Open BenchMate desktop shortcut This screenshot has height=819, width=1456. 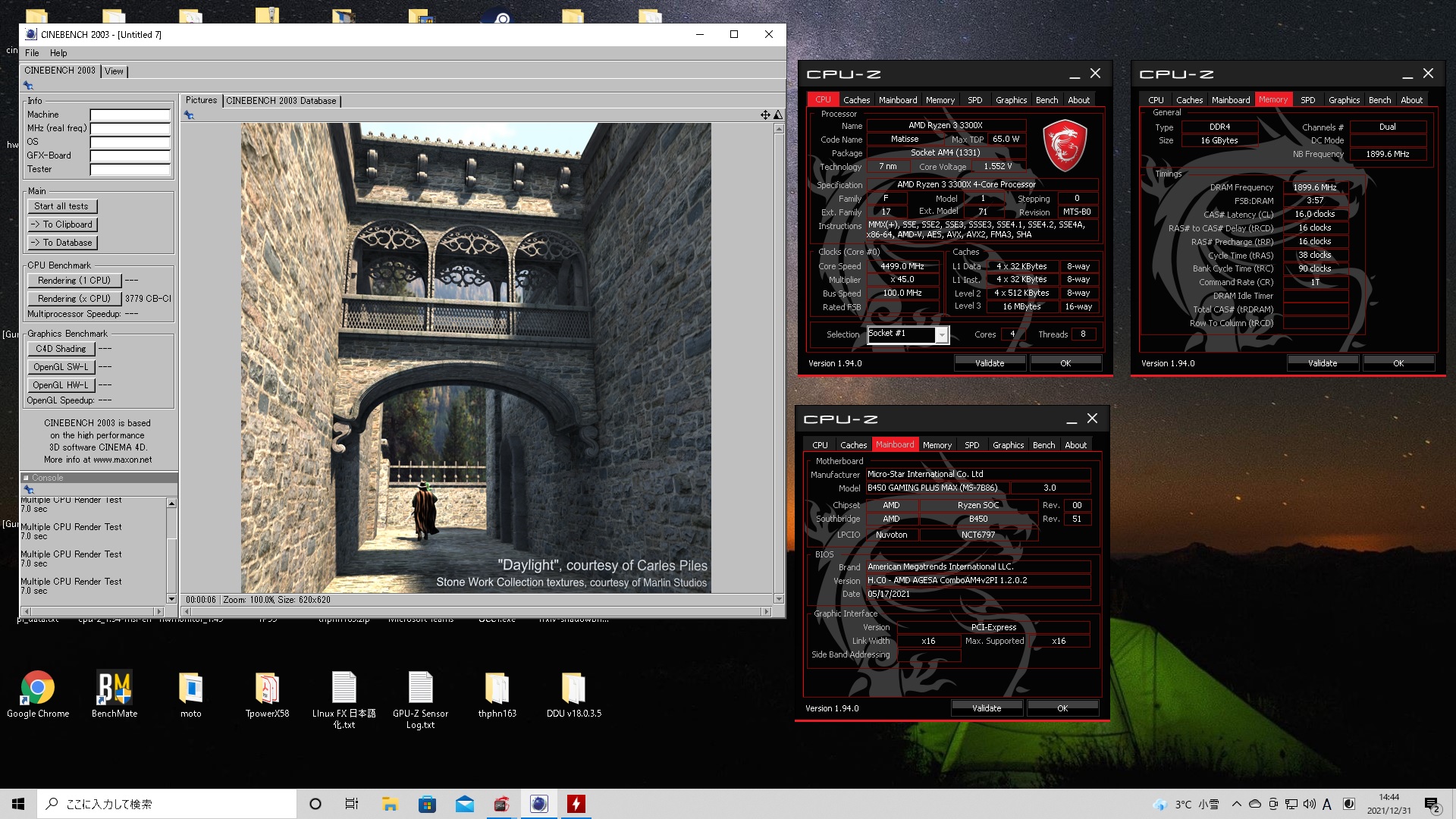coord(115,695)
